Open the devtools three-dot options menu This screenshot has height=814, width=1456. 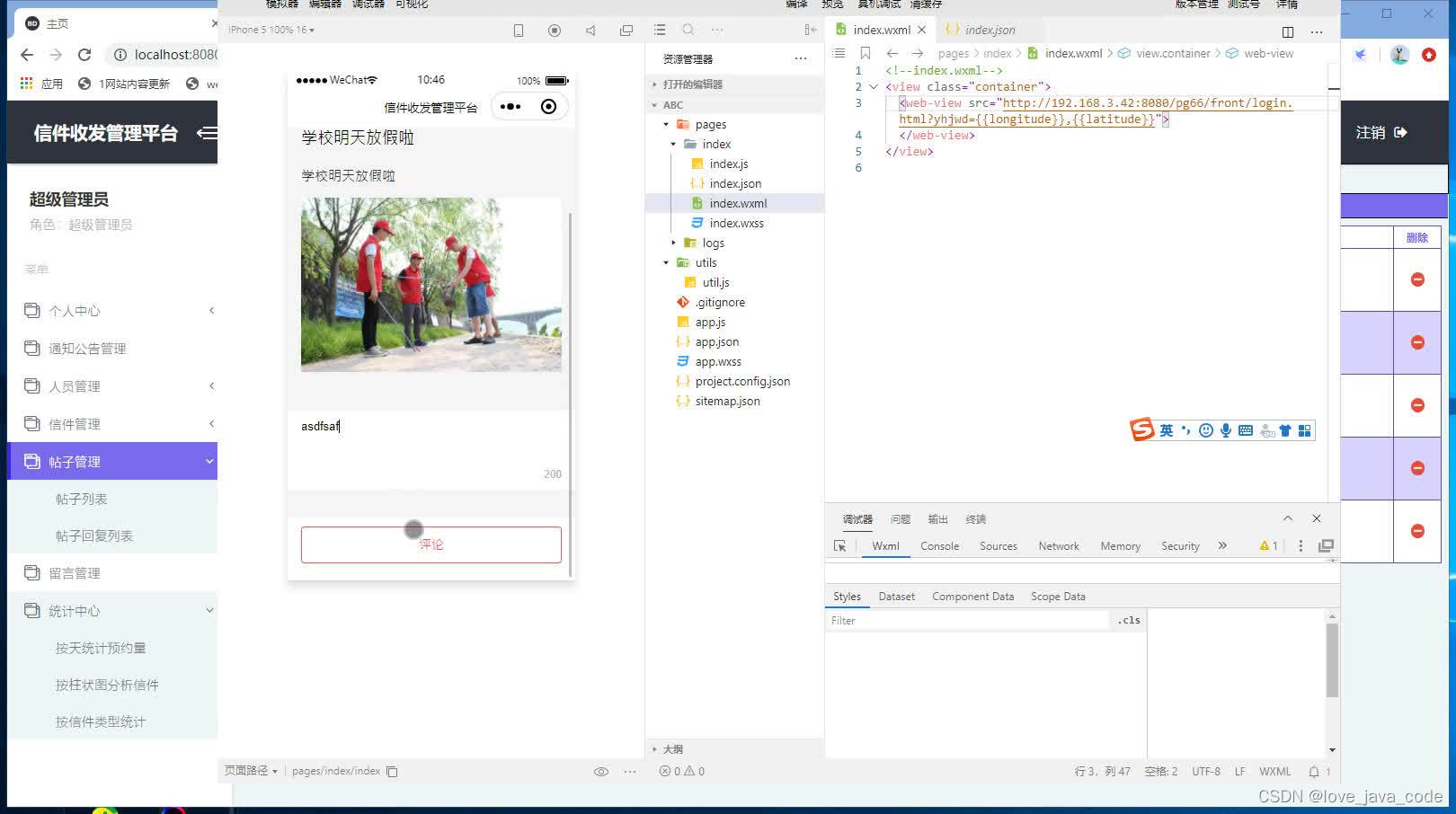pyautogui.click(x=1301, y=546)
